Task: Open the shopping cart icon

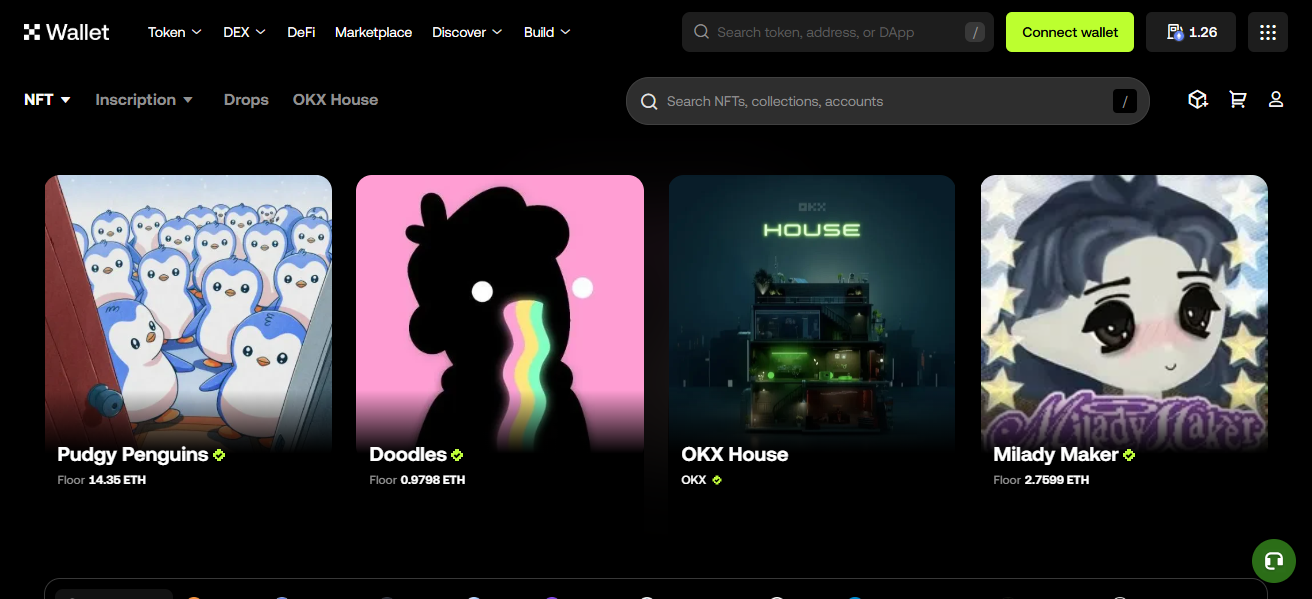Action: pos(1238,100)
